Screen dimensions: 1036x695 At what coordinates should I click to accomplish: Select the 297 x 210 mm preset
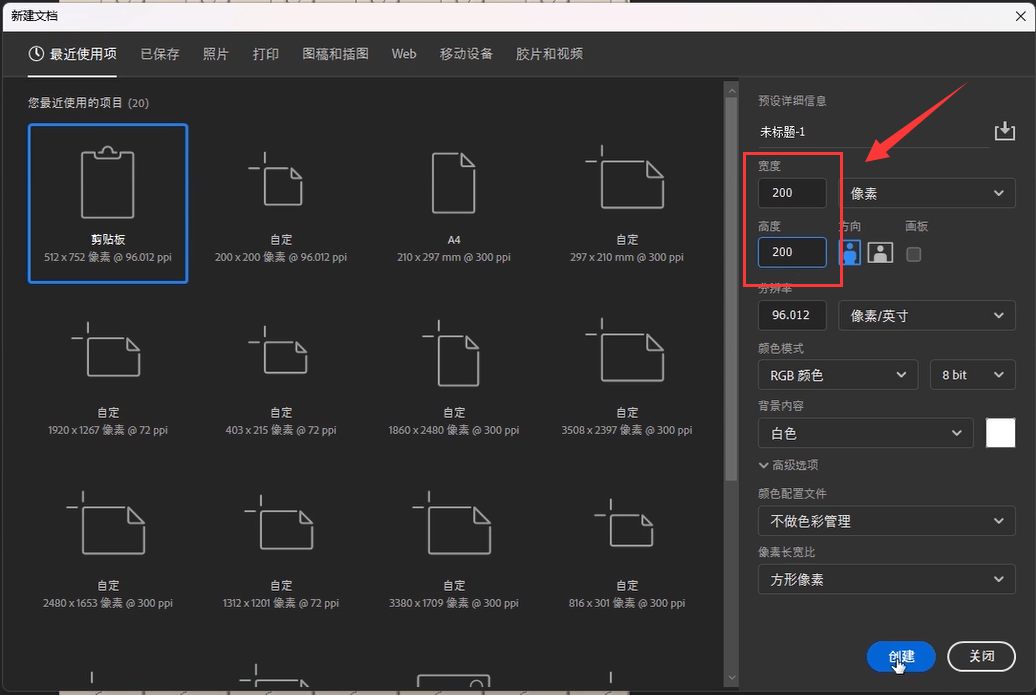(627, 203)
